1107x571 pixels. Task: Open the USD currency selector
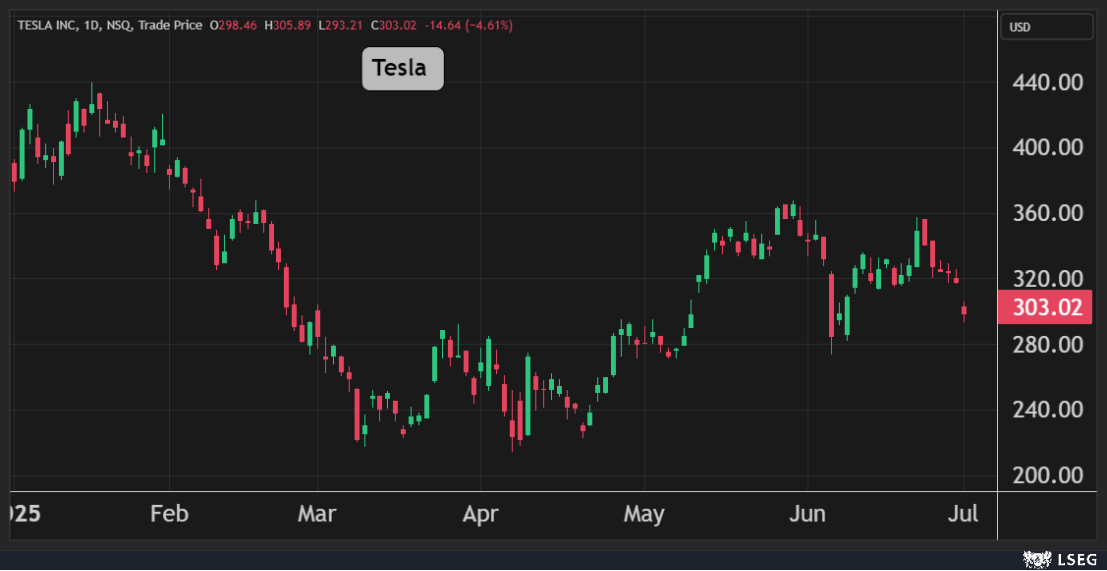(1046, 27)
